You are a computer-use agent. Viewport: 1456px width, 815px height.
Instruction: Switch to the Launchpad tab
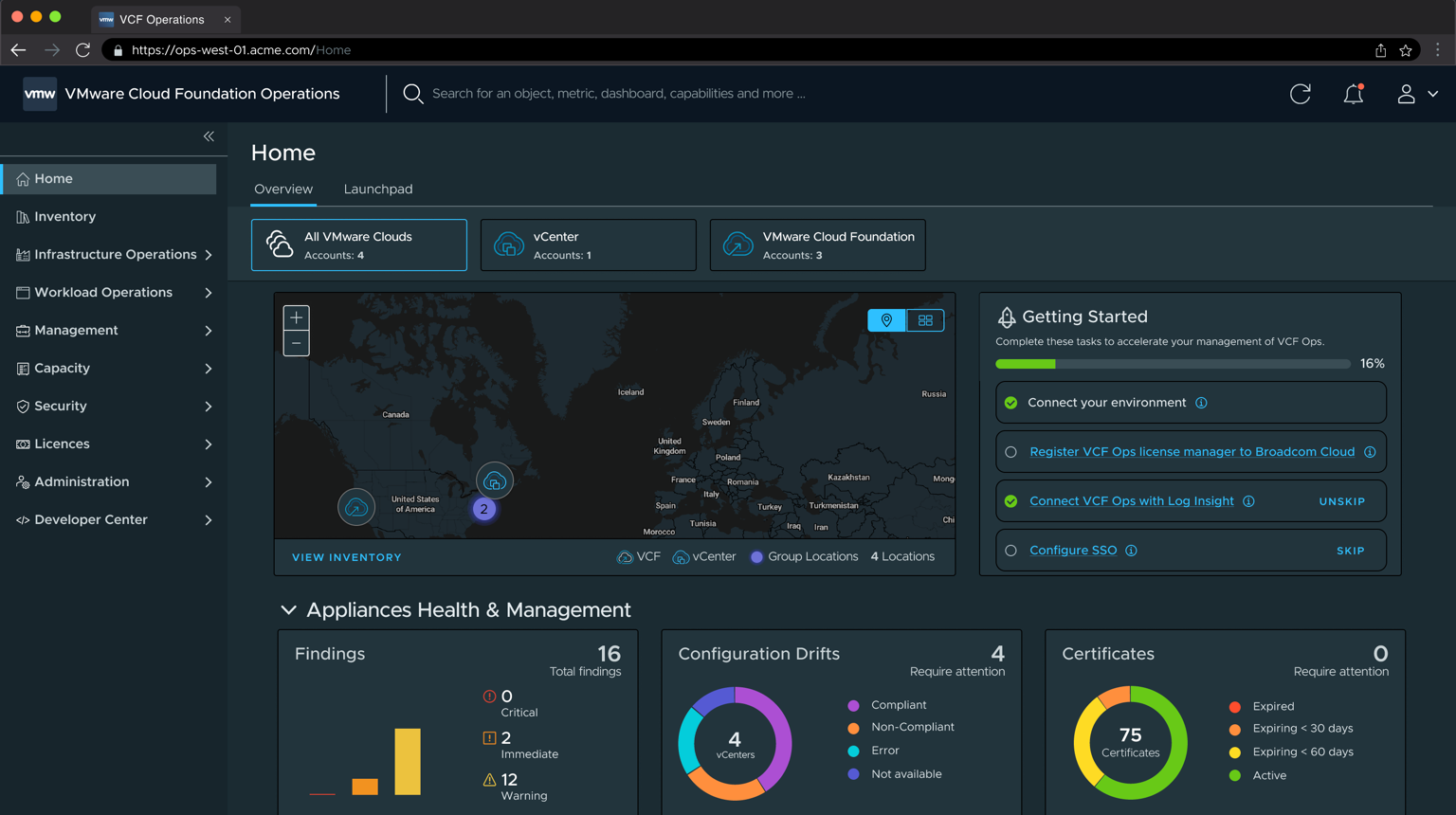click(x=377, y=189)
